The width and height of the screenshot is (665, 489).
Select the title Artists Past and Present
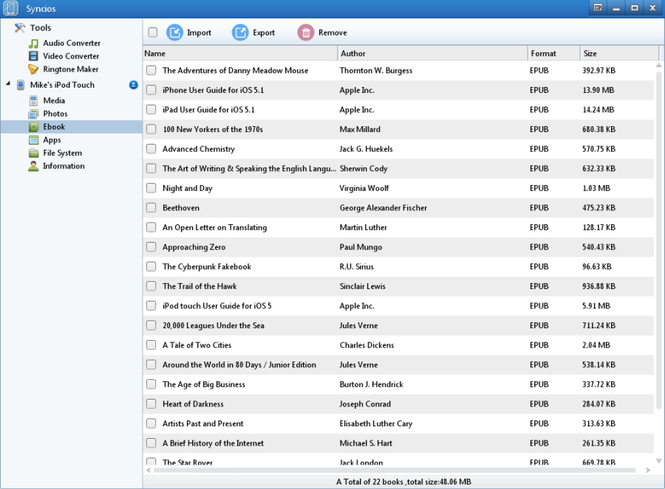click(203, 424)
